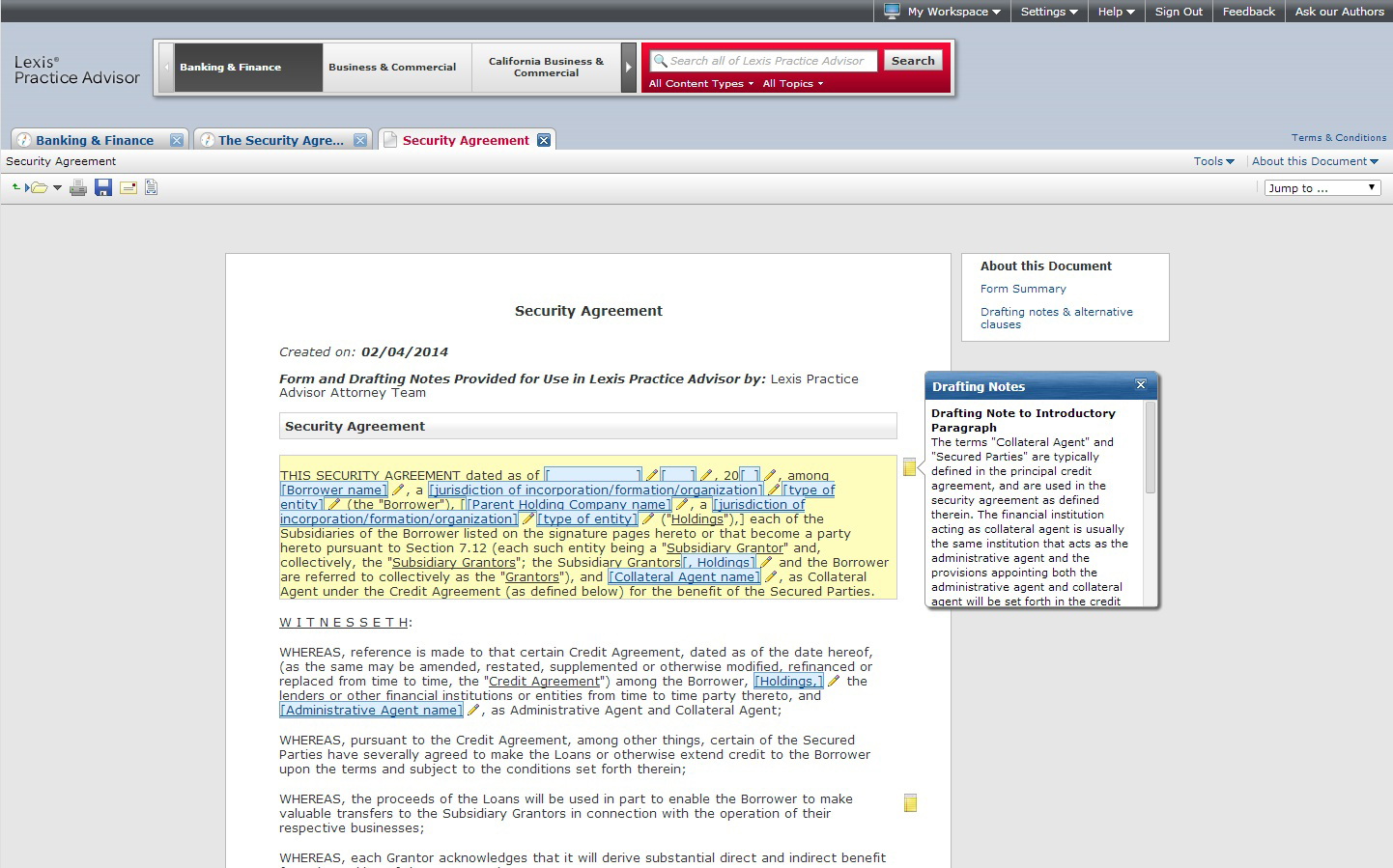Click the first blank date field after 'dated as of'
The image size is (1393, 868).
(593, 475)
